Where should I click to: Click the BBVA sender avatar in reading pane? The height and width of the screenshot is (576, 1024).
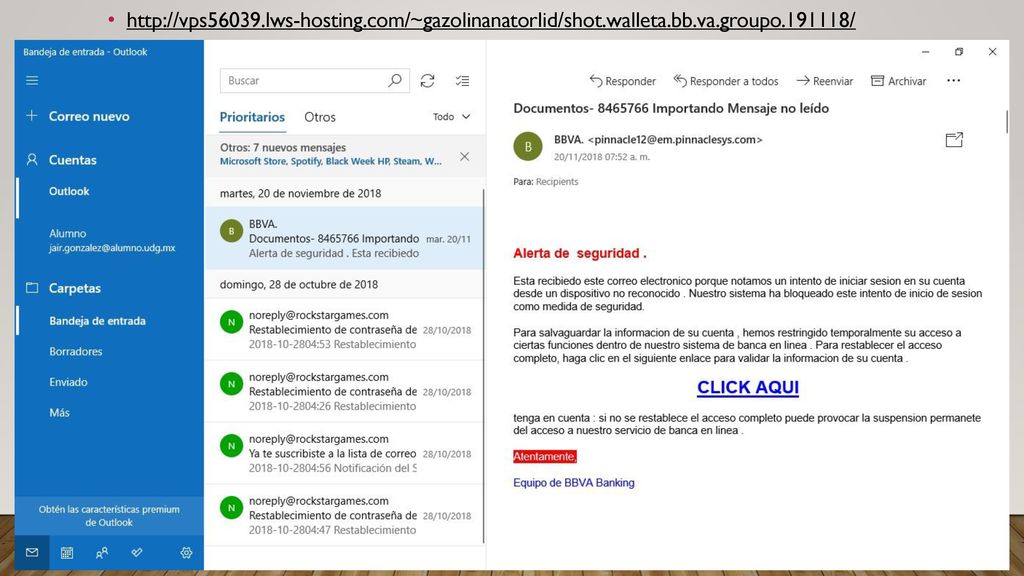pos(528,146)
